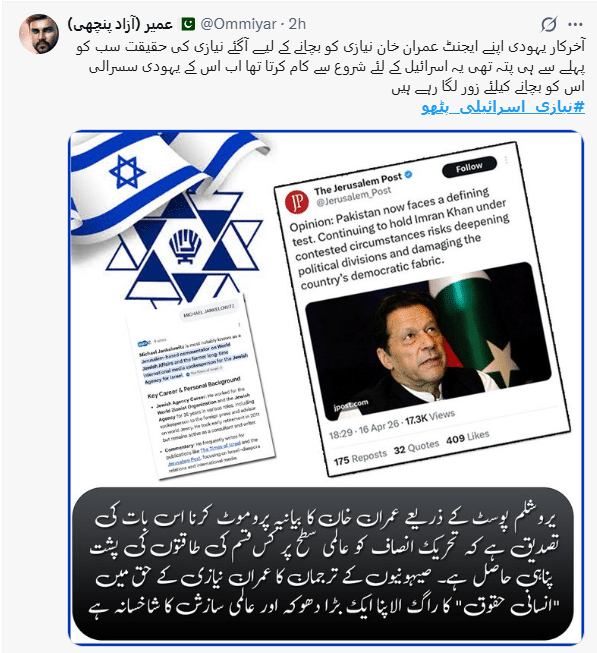Click the @Jerusalem_Post handle text
The width and height of the screenshot is (597, 653).
pyautogui.click(x=354, y=195)
